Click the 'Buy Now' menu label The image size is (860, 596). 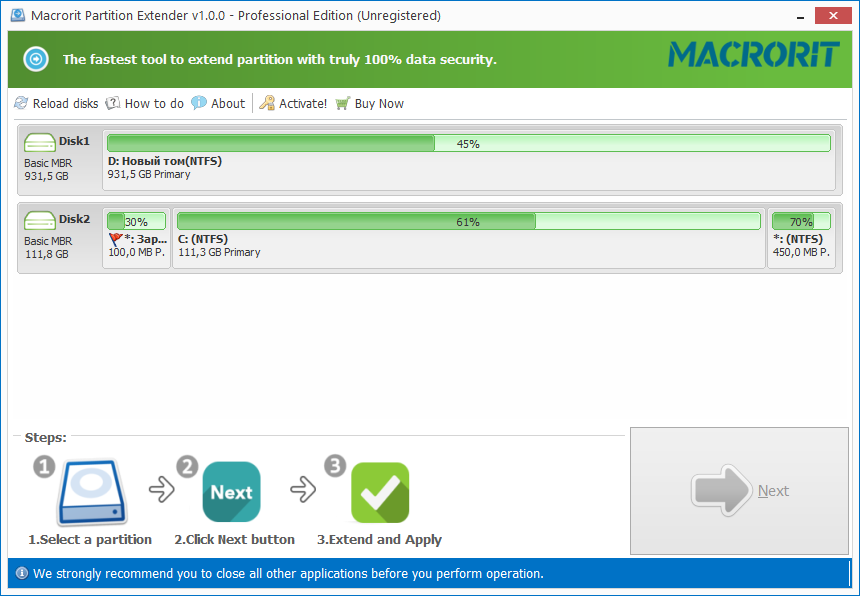(378, 103)
